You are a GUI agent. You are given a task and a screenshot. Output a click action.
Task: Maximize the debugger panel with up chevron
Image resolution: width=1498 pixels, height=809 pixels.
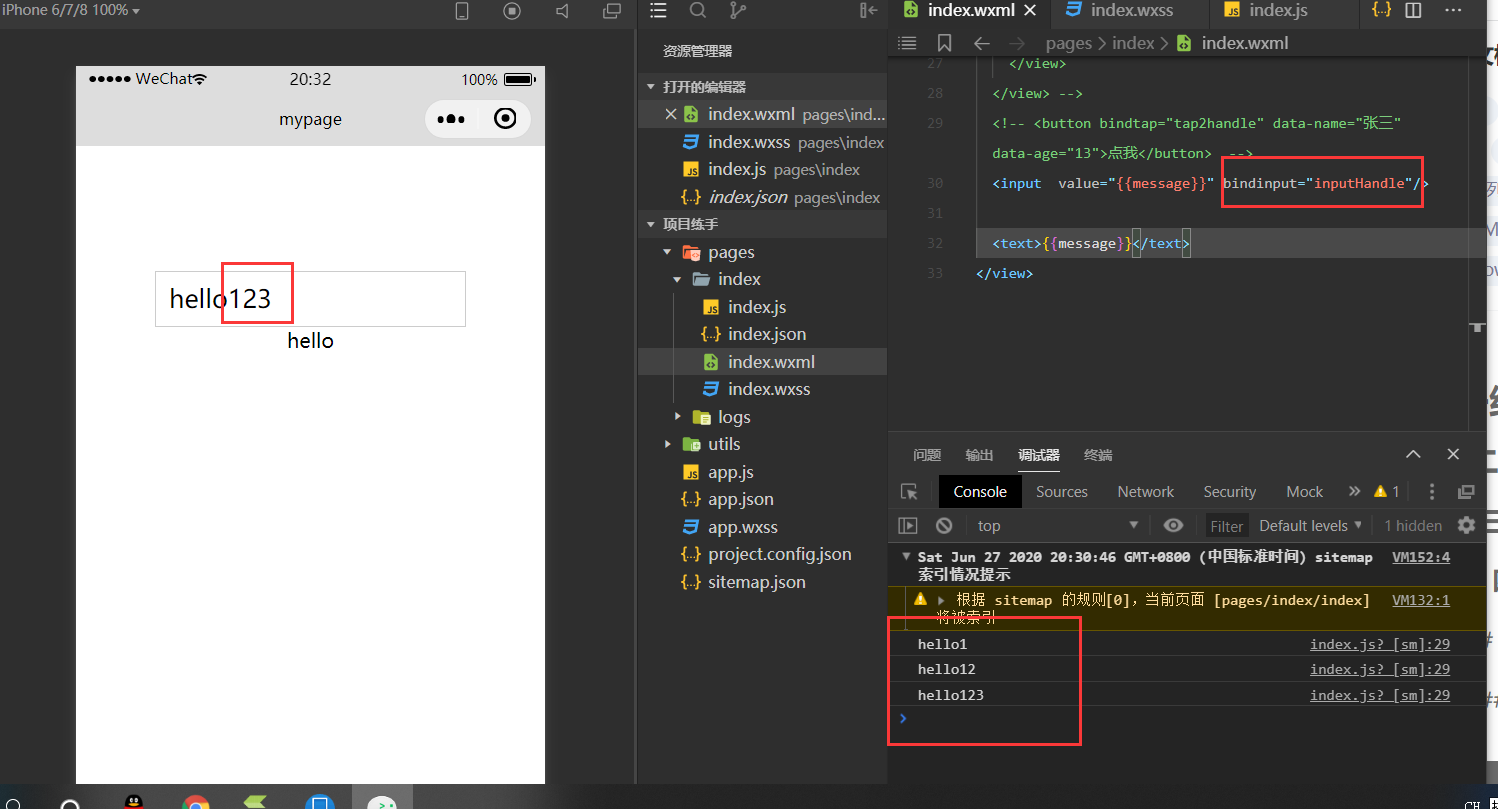click(1413, 454)
